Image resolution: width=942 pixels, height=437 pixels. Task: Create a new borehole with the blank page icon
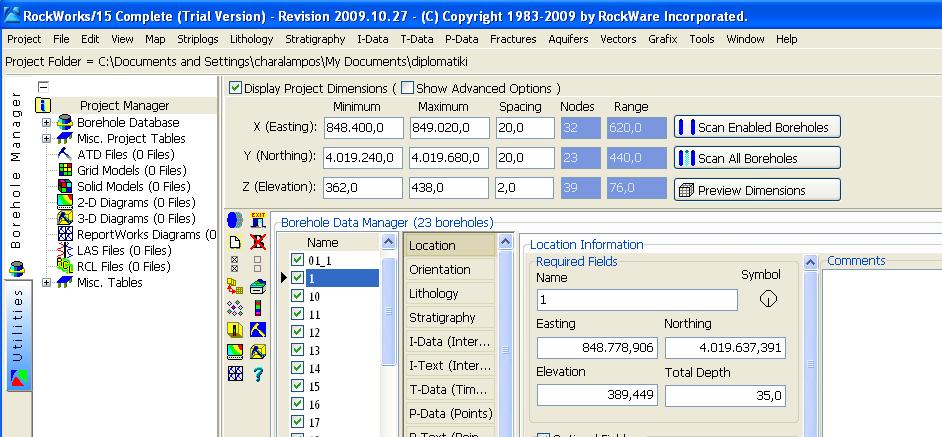pyautogui.click(x=235, y=242)
